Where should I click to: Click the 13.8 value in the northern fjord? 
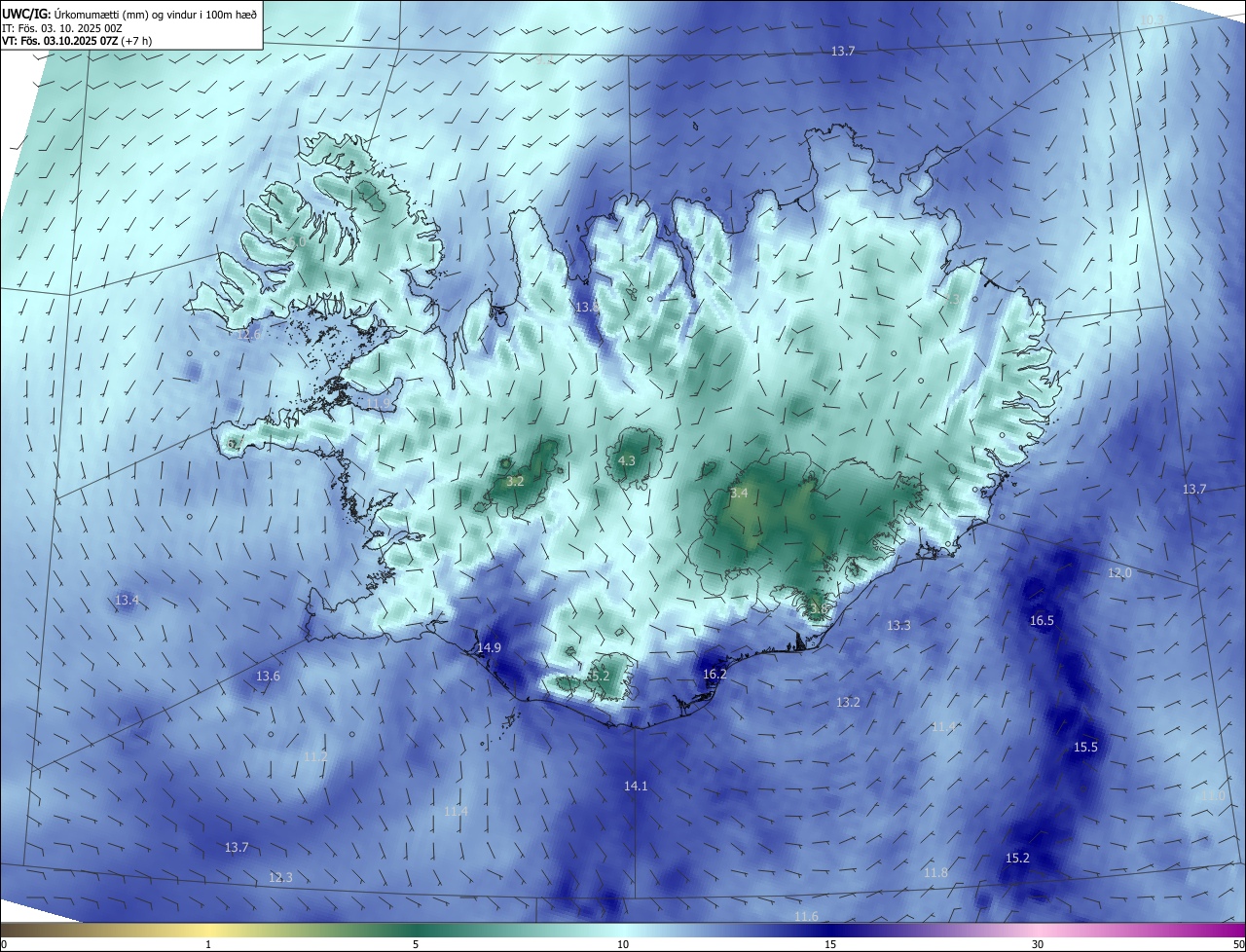[x=587, y=307]
